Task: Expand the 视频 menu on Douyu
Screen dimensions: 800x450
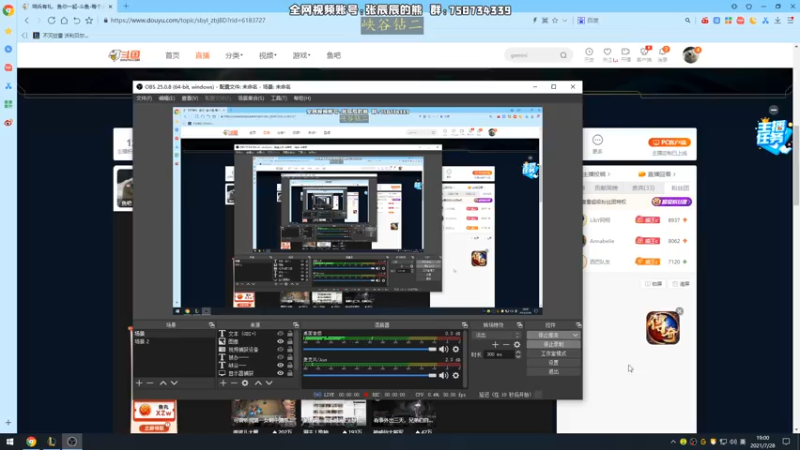Action: click(x=268, y=55)
